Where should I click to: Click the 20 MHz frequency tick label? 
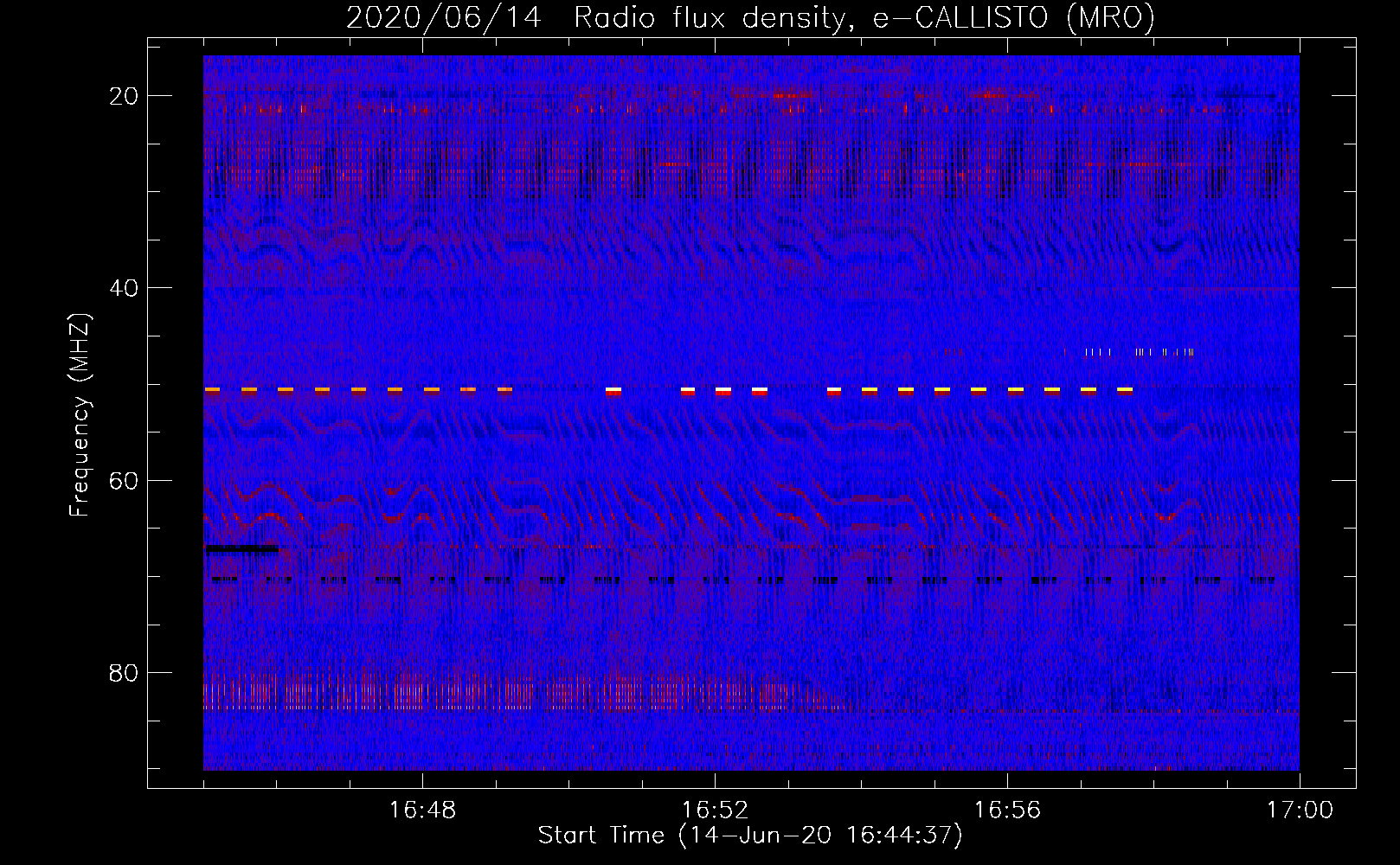click(124, 96)
